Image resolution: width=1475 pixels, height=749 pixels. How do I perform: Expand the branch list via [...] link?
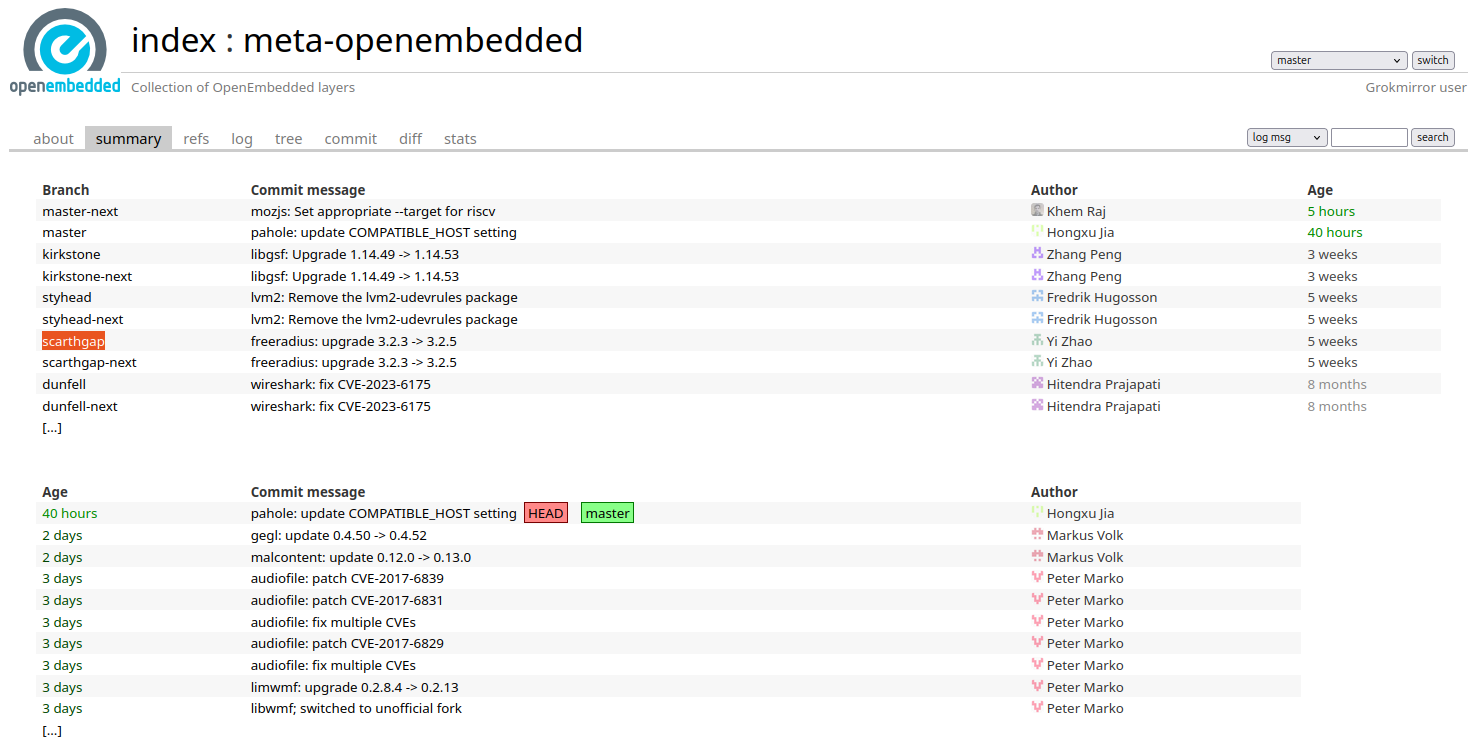pos(51,427)
